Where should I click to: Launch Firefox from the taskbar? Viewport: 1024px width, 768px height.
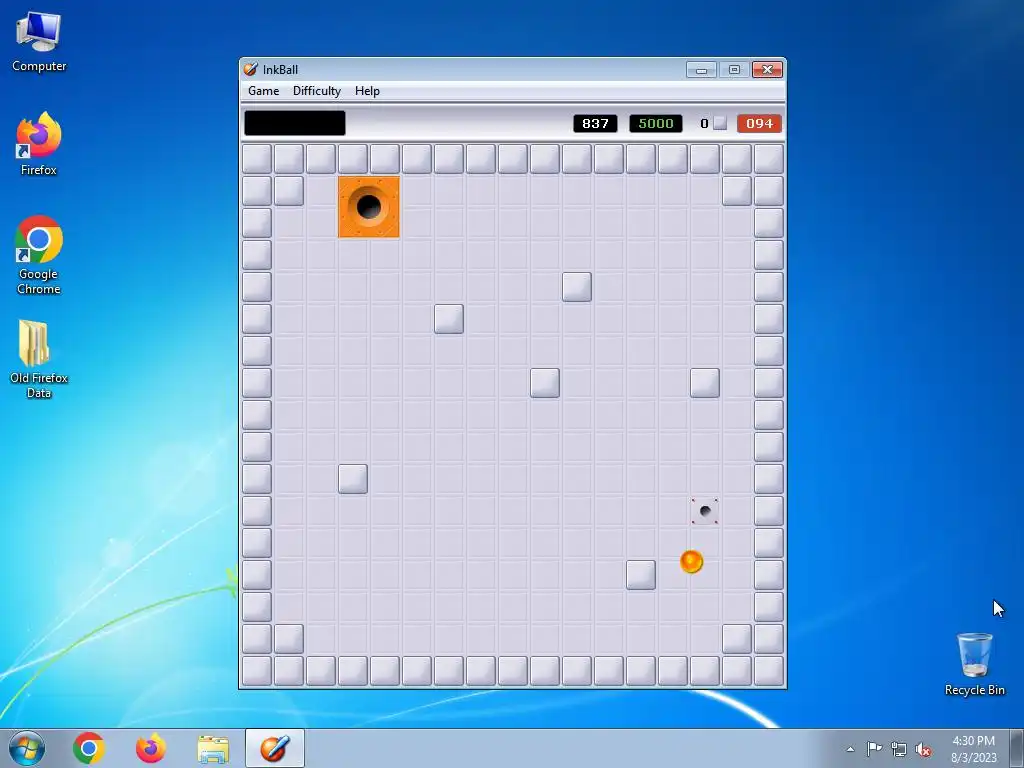(151, 748)
